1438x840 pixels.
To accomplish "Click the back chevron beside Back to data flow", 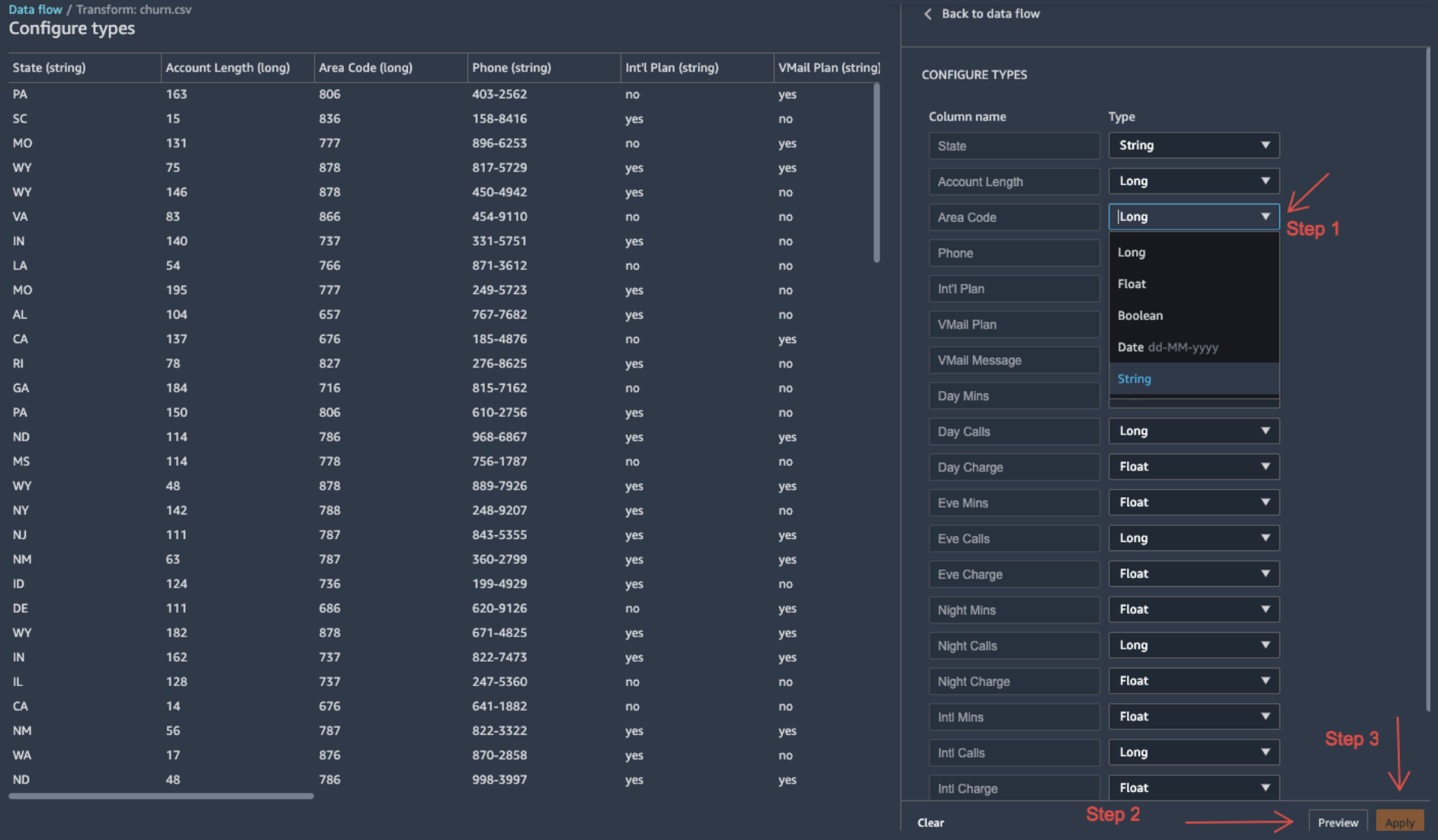I will (x=927, y=14).
